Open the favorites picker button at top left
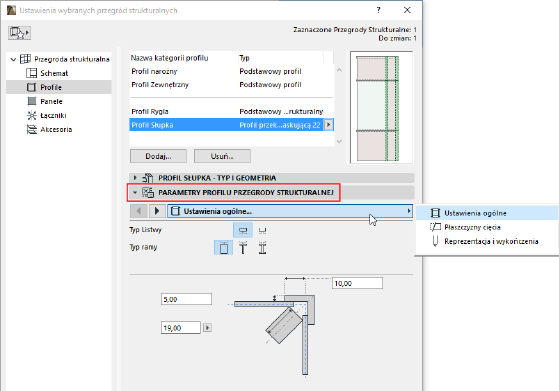This screenshot has height=391, width=559. tap(19, 33)
